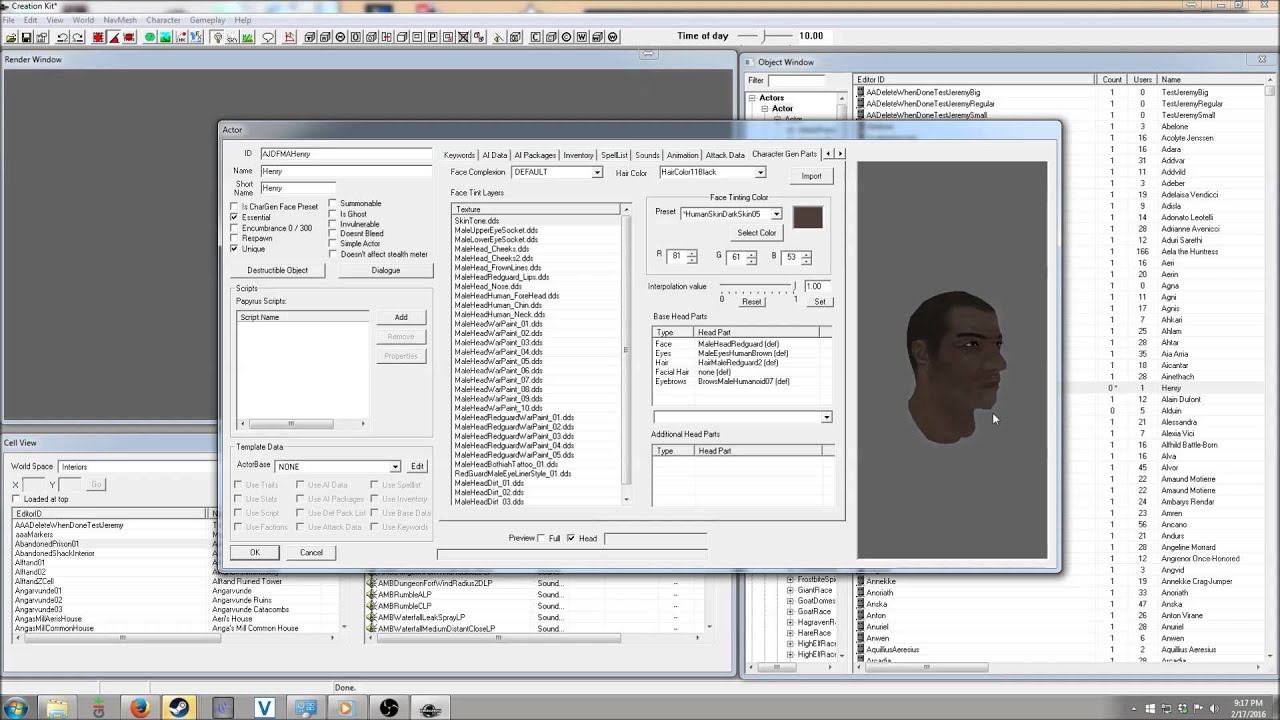Switch to the SpellList tab
The image size is (1280, 720).
(614, 155)
